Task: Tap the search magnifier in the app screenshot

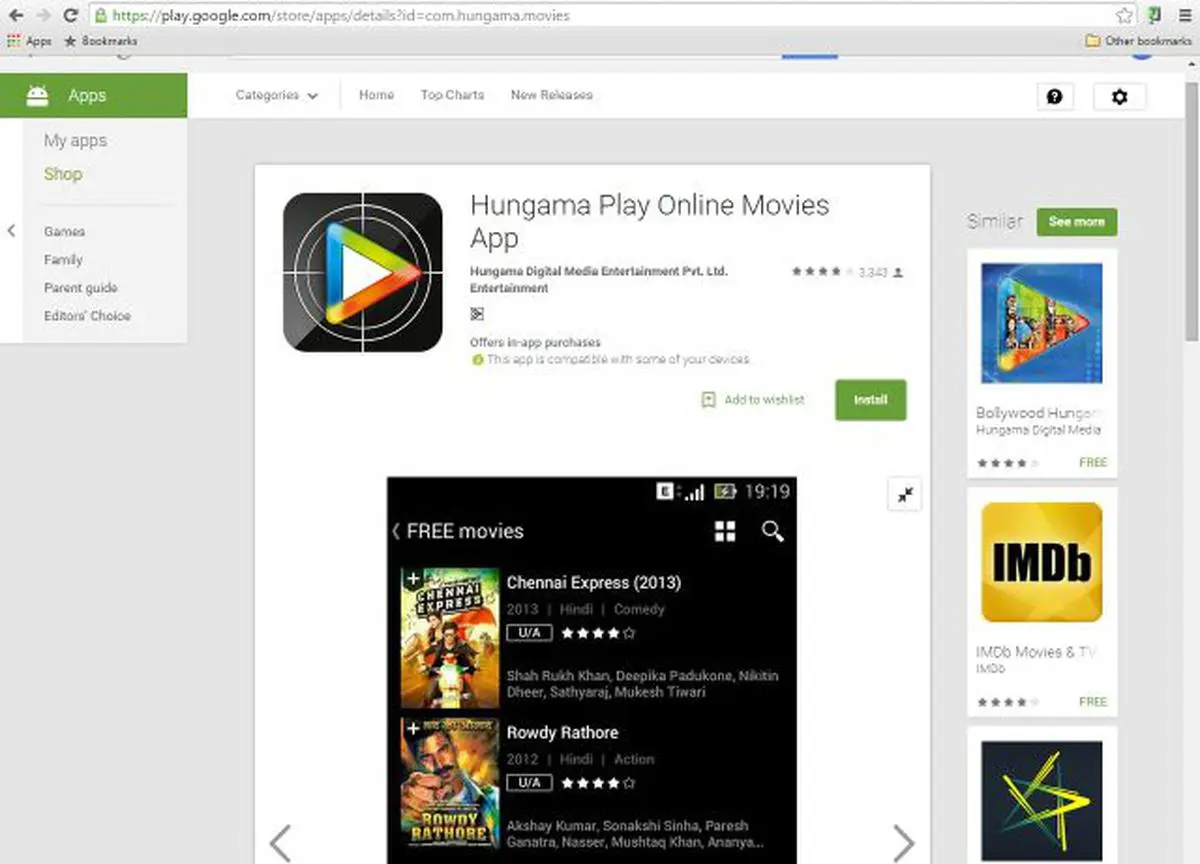Action: click(x=772, y=531)
